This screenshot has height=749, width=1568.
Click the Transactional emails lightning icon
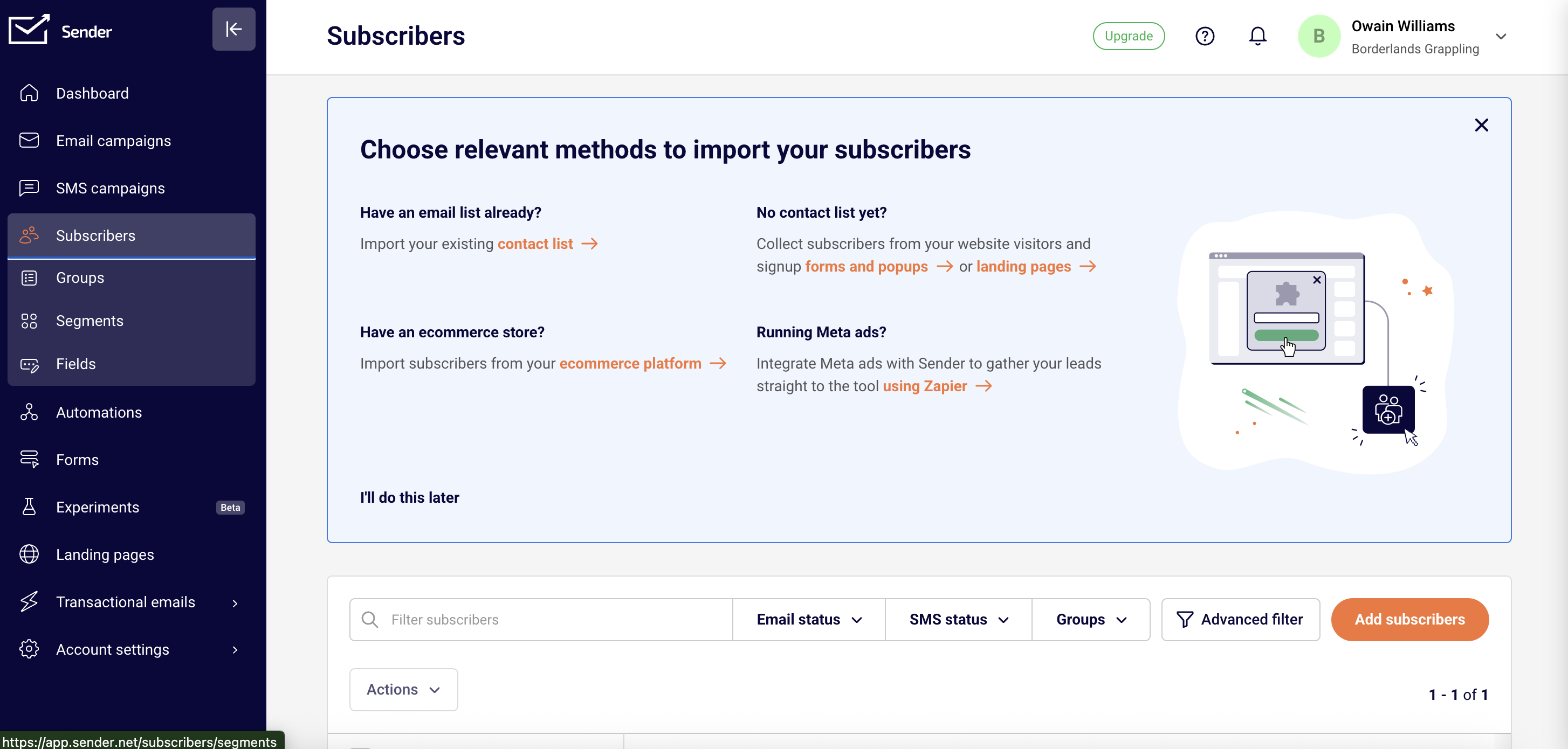click(29, 602)
